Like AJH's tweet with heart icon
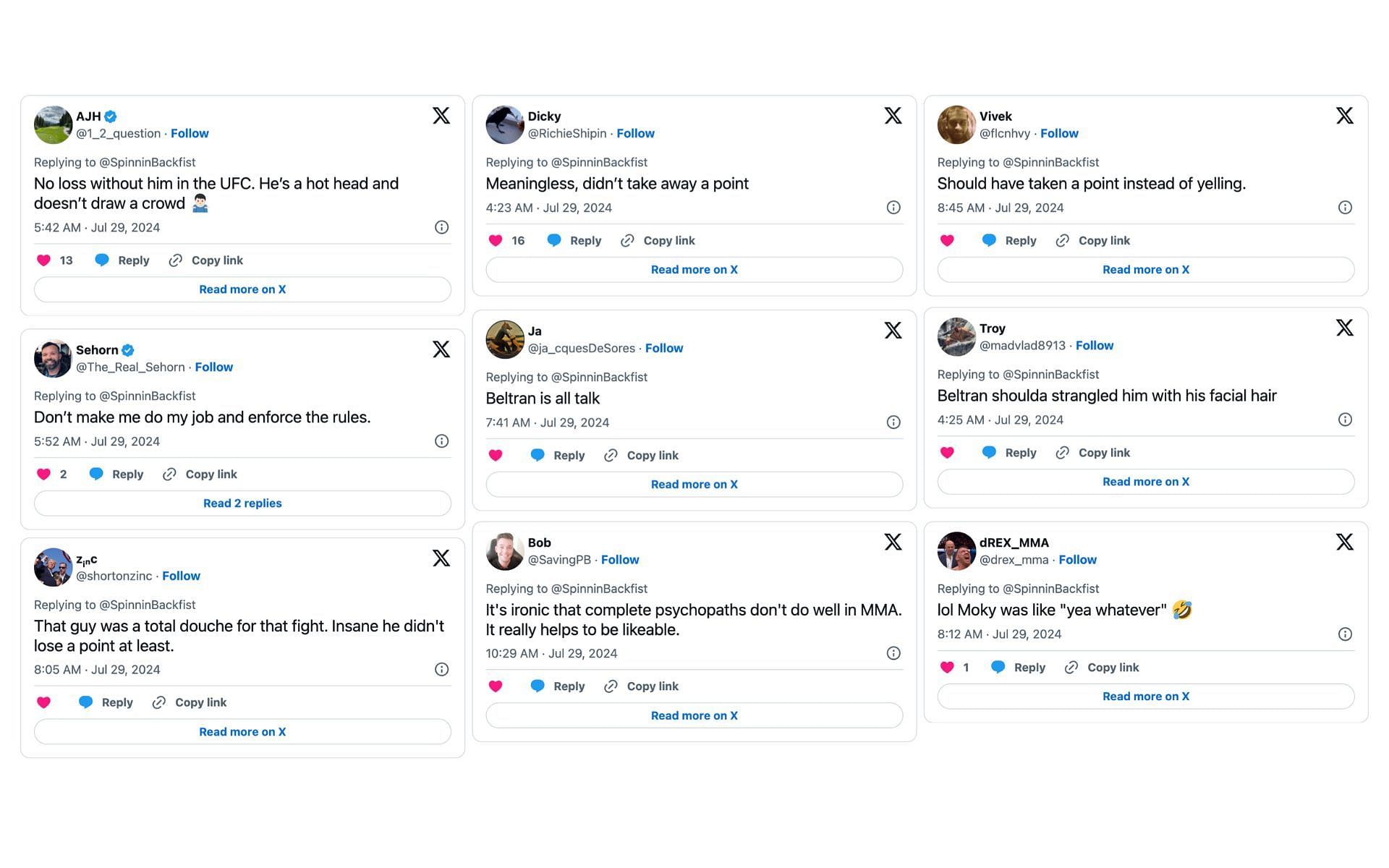Screen dimensions: 1389x868 click(43, 260)
